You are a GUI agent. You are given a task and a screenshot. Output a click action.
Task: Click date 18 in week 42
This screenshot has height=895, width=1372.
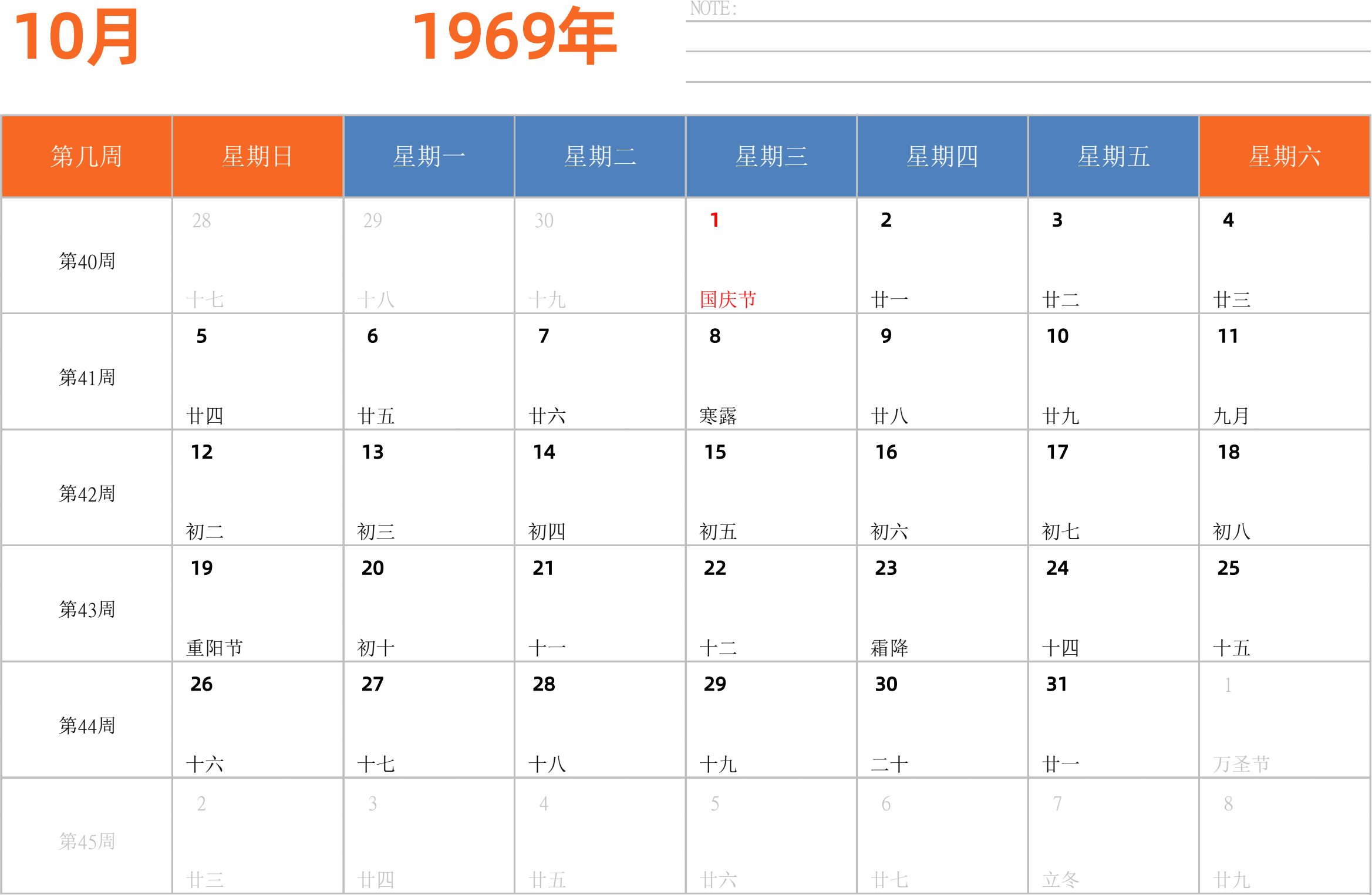(x=1228, y=452)
